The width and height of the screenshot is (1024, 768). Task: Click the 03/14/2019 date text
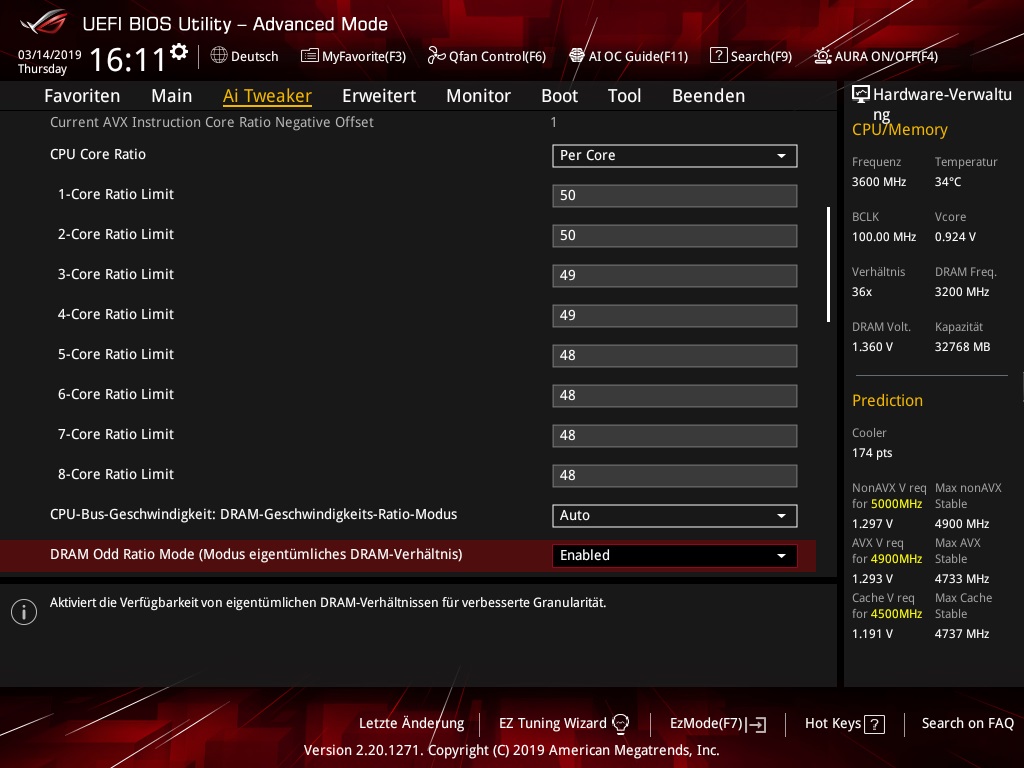pos(50,55)
